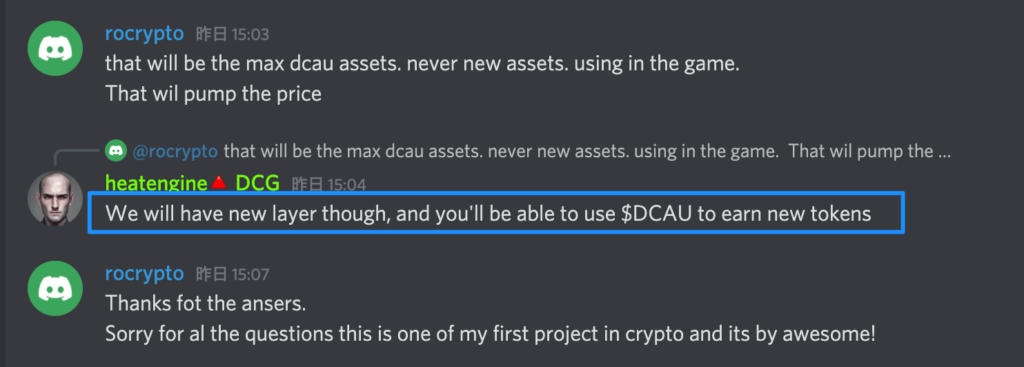1024x367 pixels.
Task: Open rocrypto's green avatar at 15:07
Action: tap(55, 289)
